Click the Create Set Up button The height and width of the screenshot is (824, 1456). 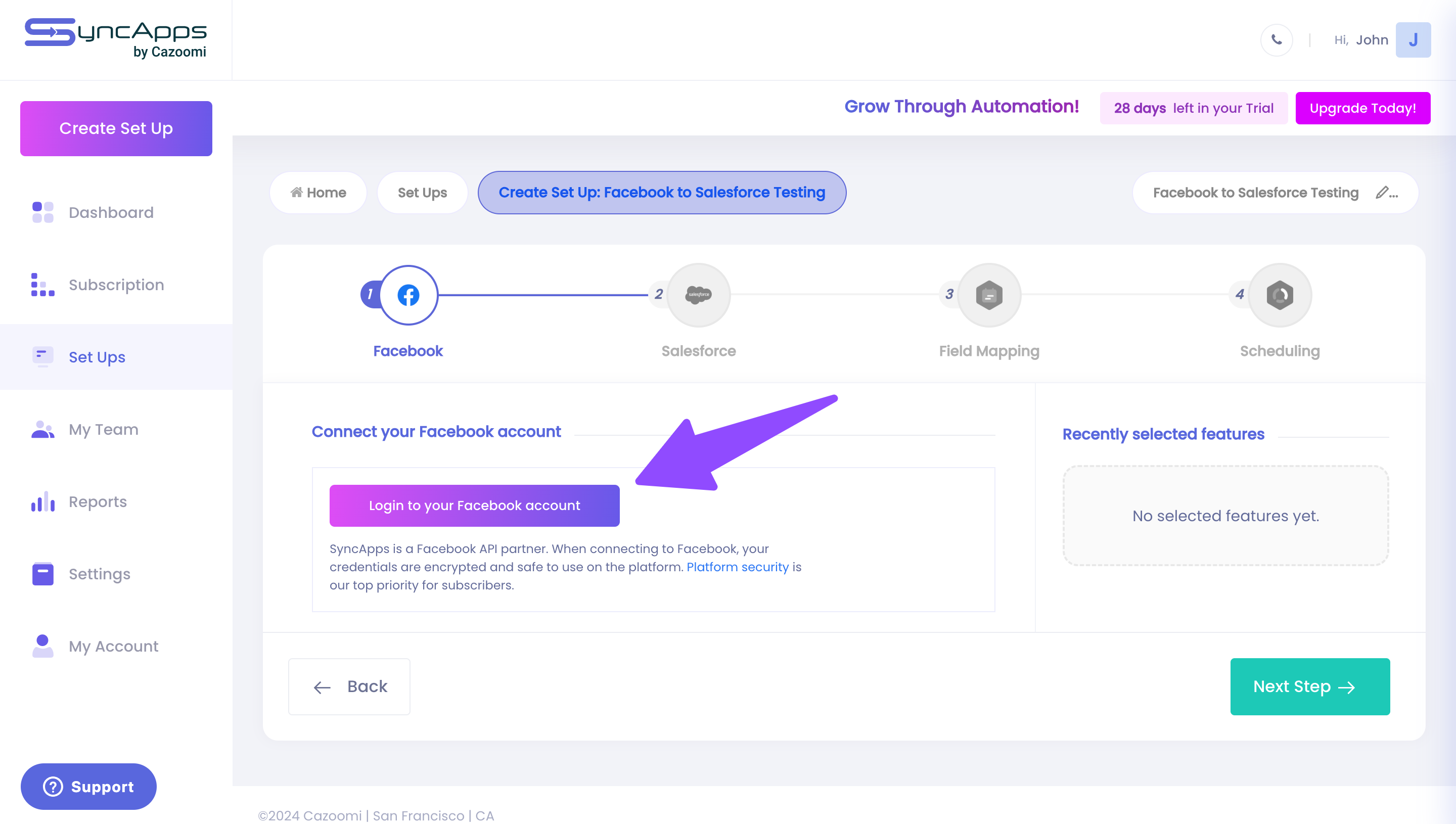(116, 128)
